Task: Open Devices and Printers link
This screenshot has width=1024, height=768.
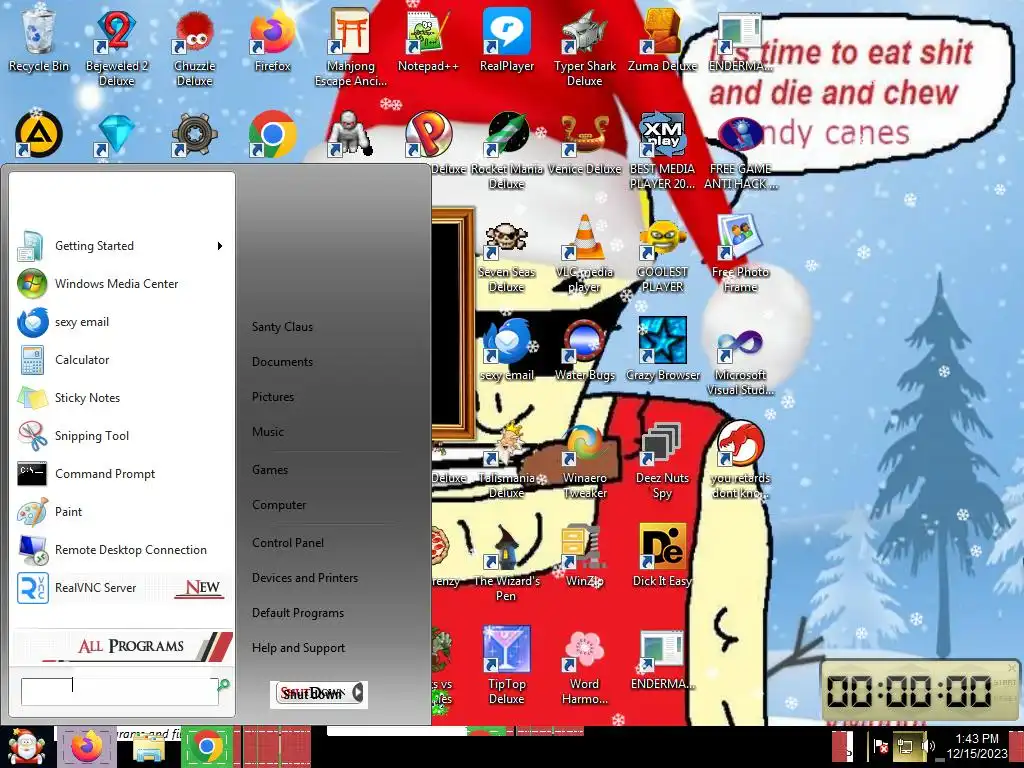Action: [x=305, y=578]
